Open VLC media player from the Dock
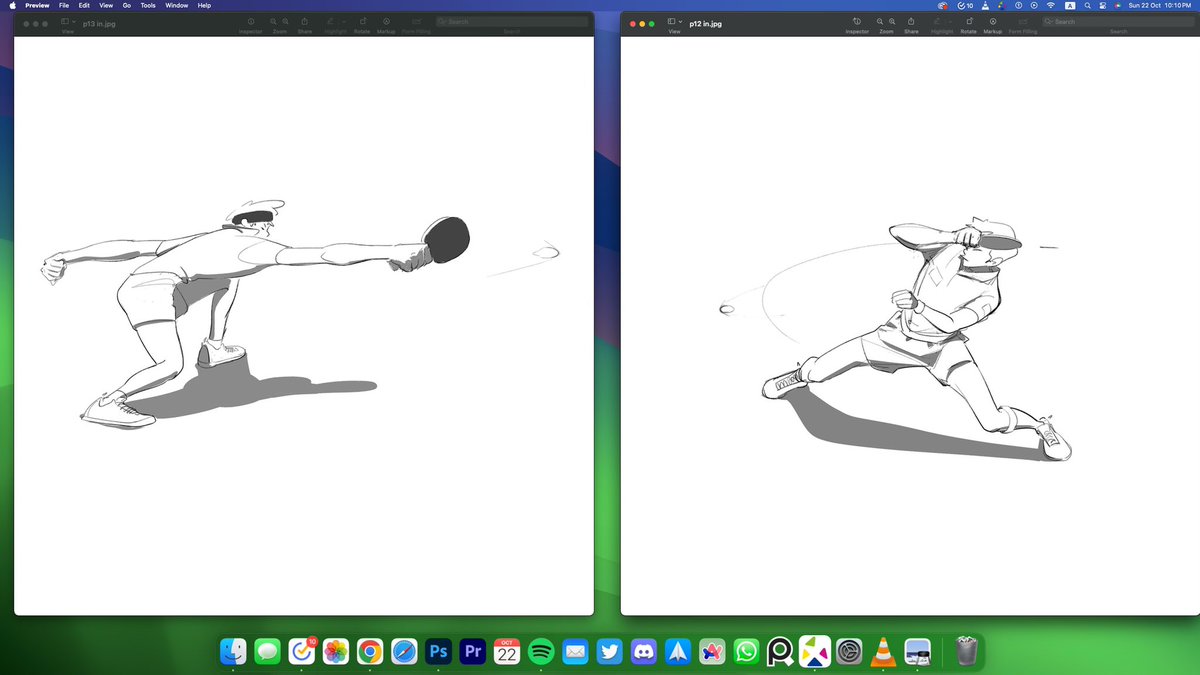Image resolution: width=1200 pixels, height=675 pixels. (x=883, y=651)
